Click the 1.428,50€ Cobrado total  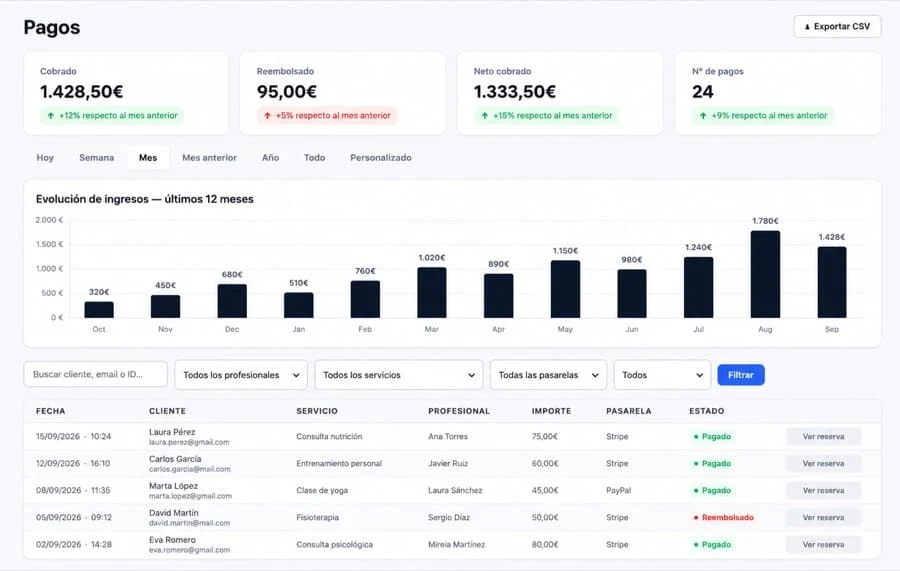82,92
